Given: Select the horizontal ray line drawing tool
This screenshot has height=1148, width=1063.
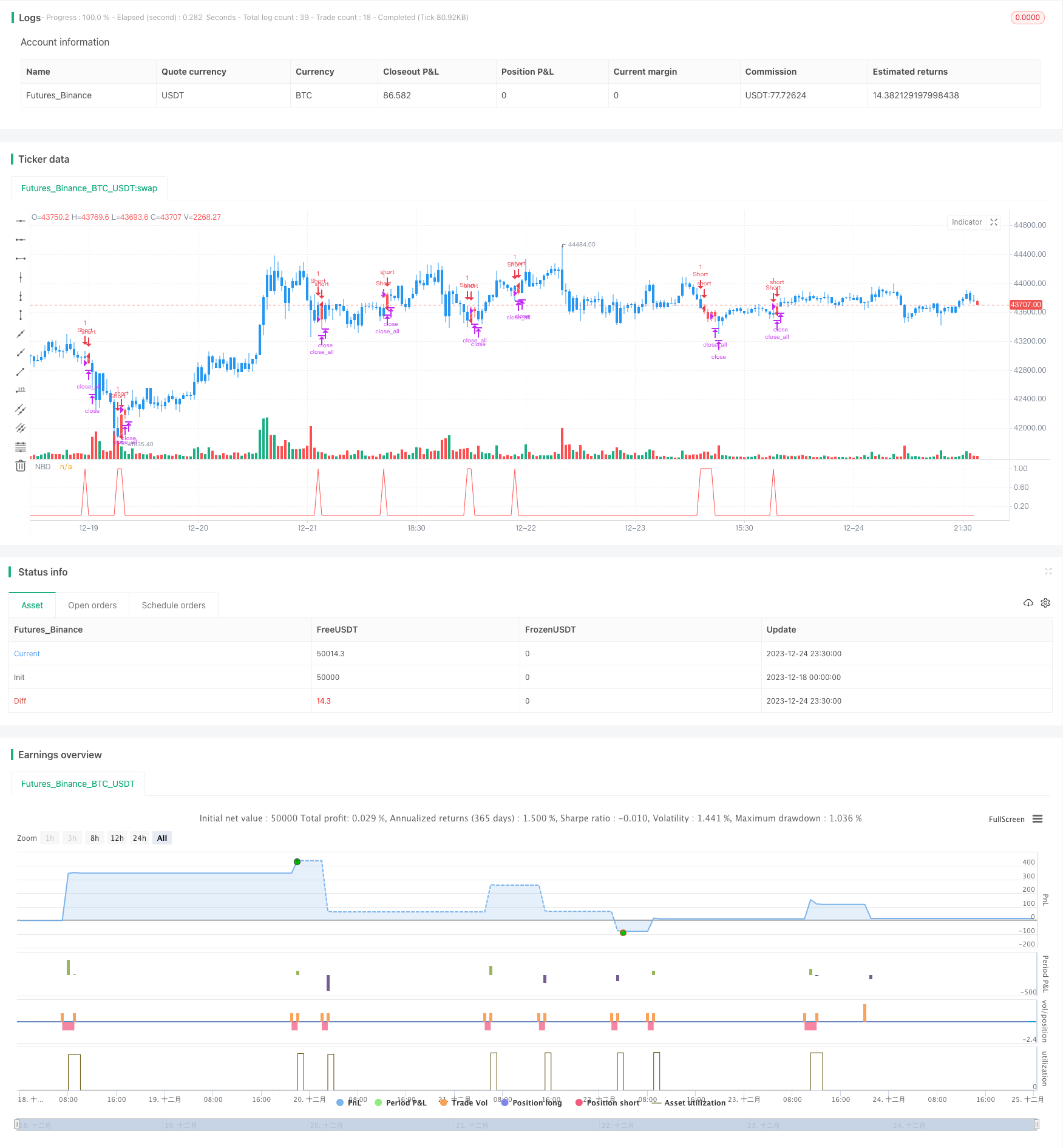Looking at the screenshot, I should point(21,240).
